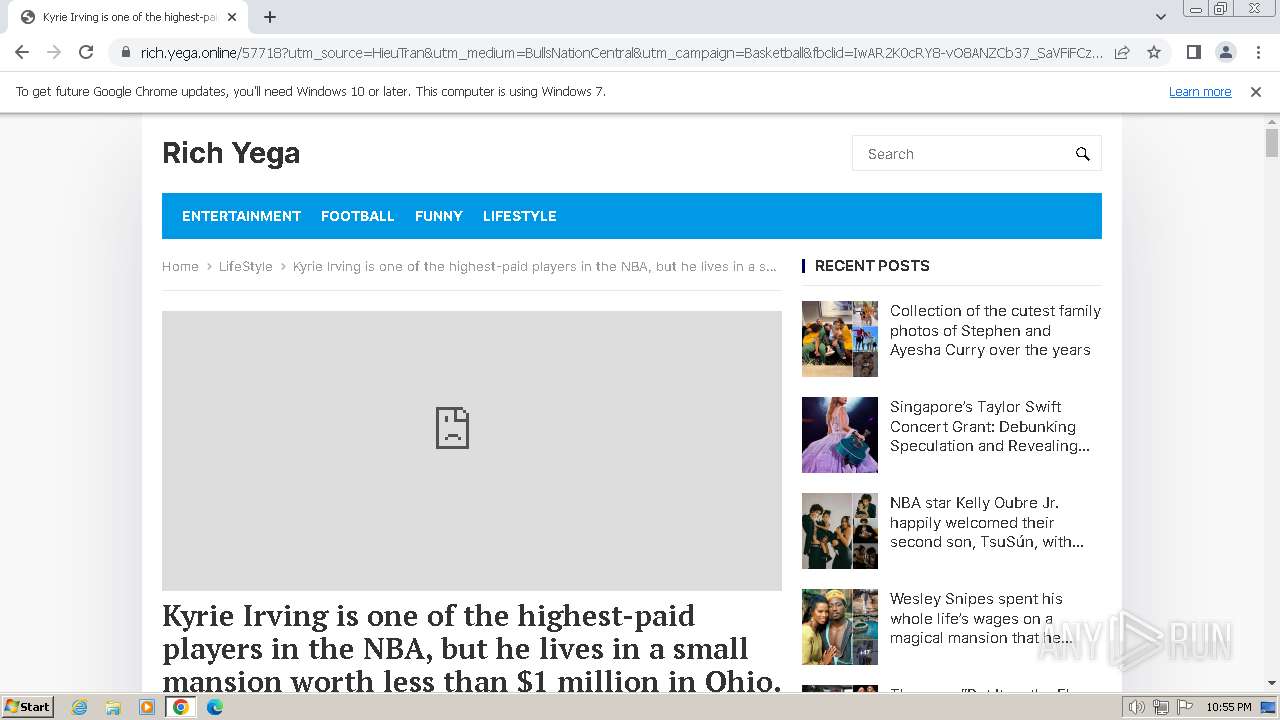Expand the tab search dropdown

(x=1160, y=17)
